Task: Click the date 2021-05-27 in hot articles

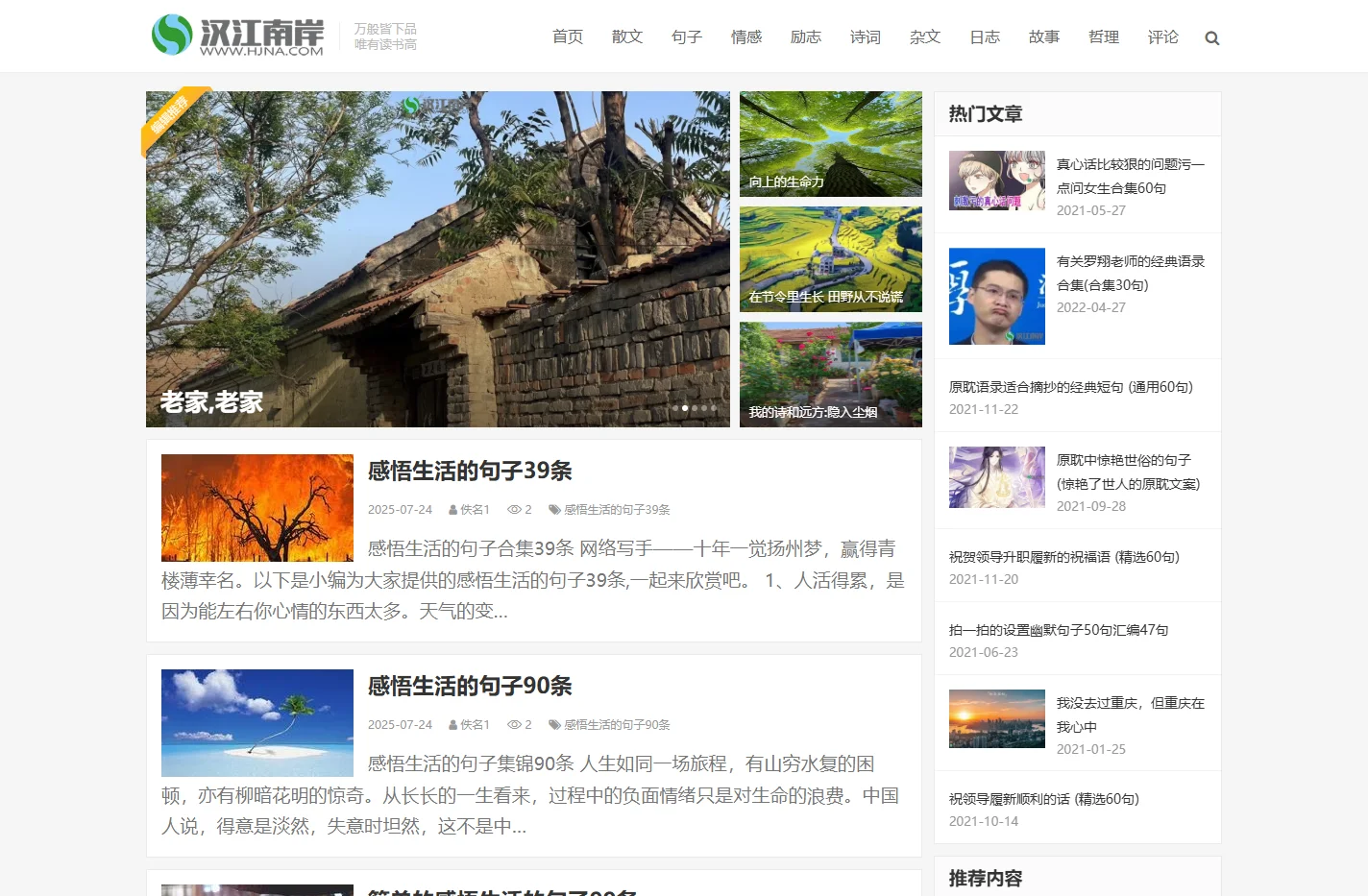Action: [x=1091, y=211]
